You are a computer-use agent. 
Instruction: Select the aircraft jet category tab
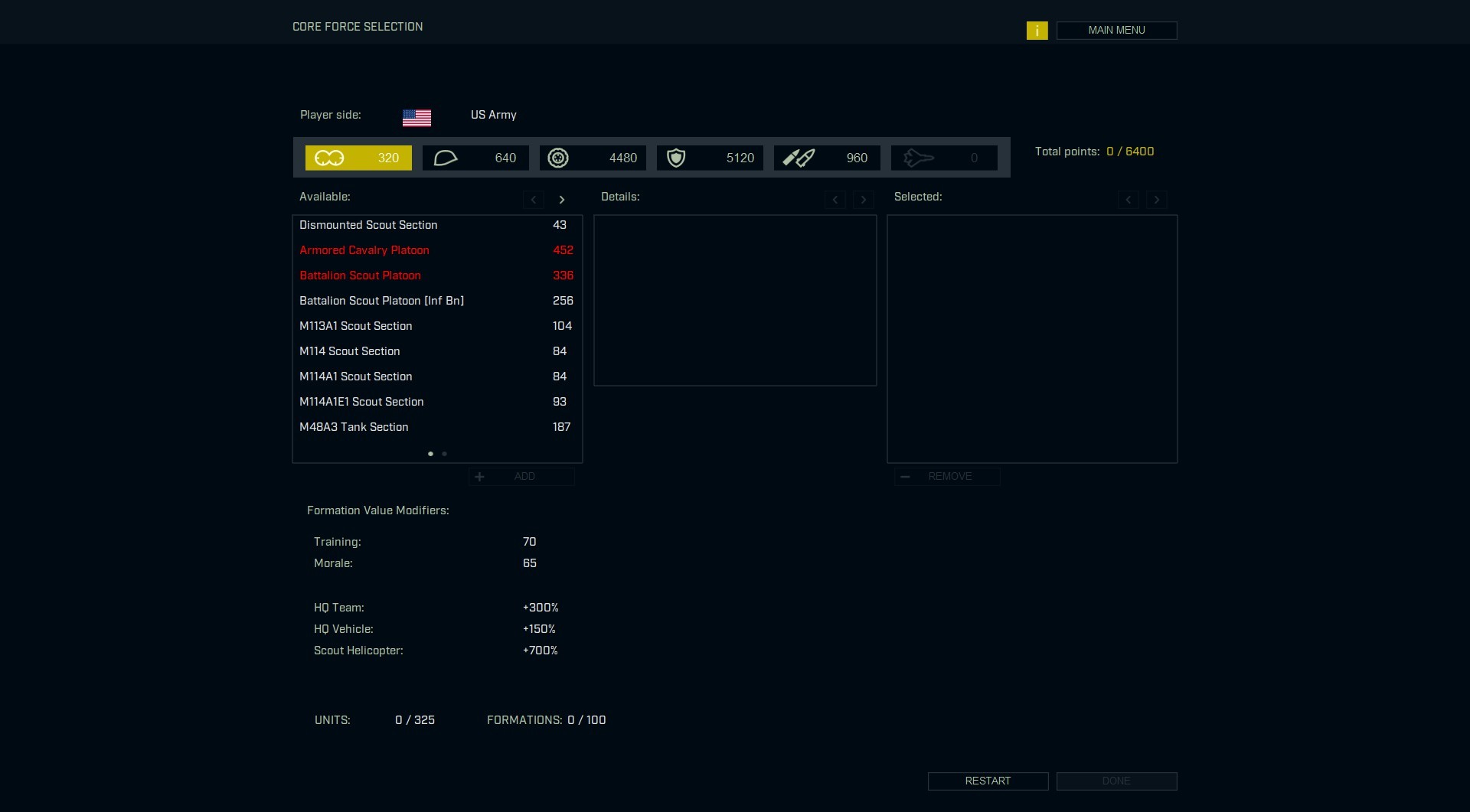(944, 158)
